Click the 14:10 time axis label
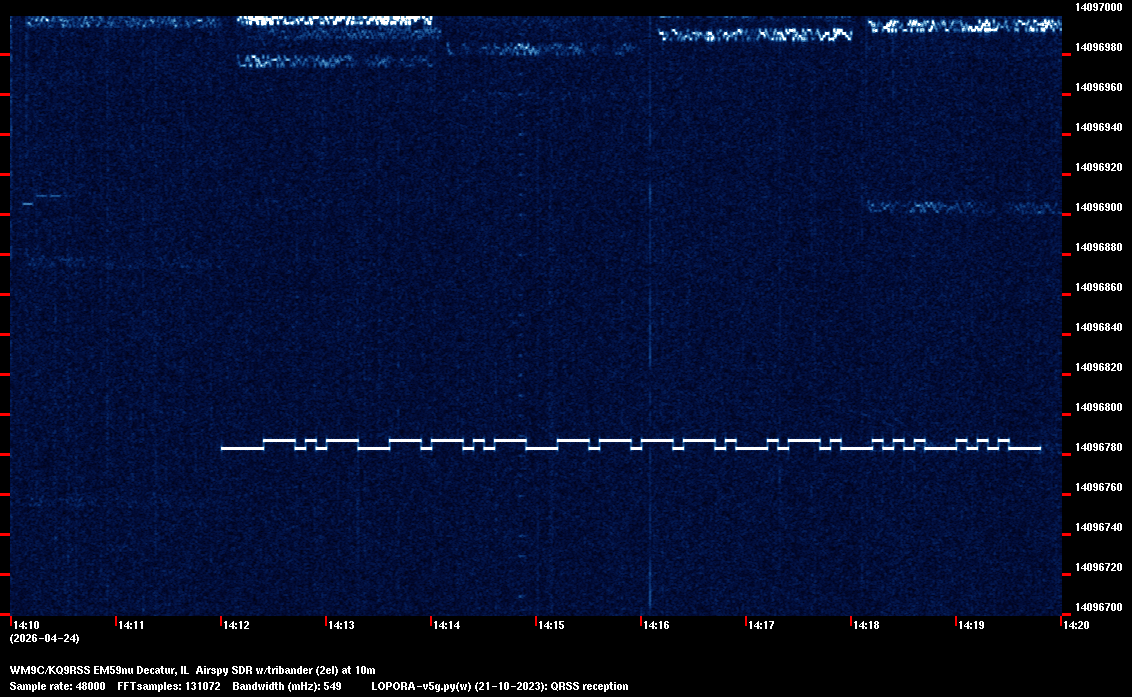Viewport: 1132px width, 697px height. click(x=26, y=625)
